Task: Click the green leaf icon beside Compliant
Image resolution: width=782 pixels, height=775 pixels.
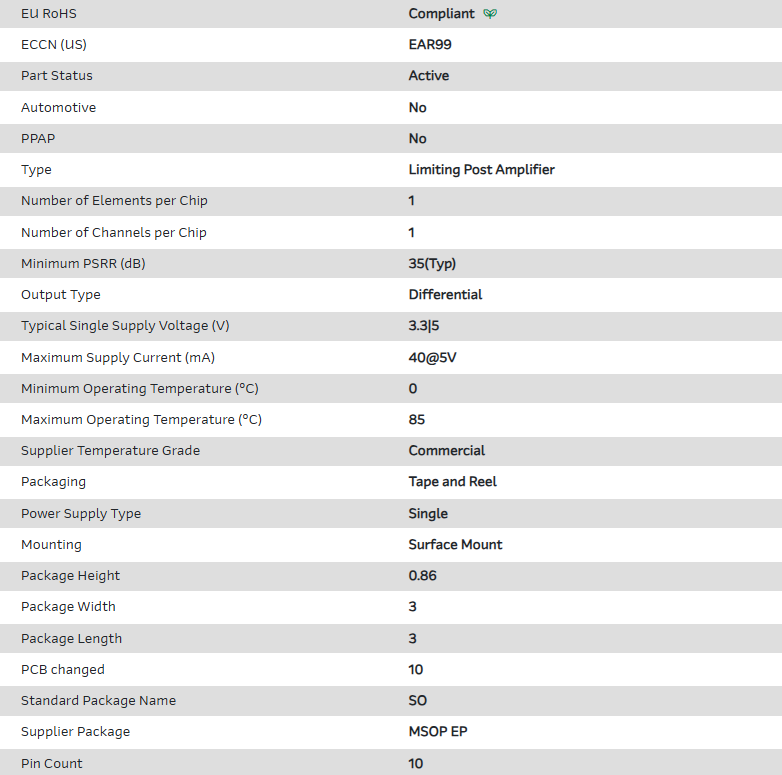Action: point(490,14)
